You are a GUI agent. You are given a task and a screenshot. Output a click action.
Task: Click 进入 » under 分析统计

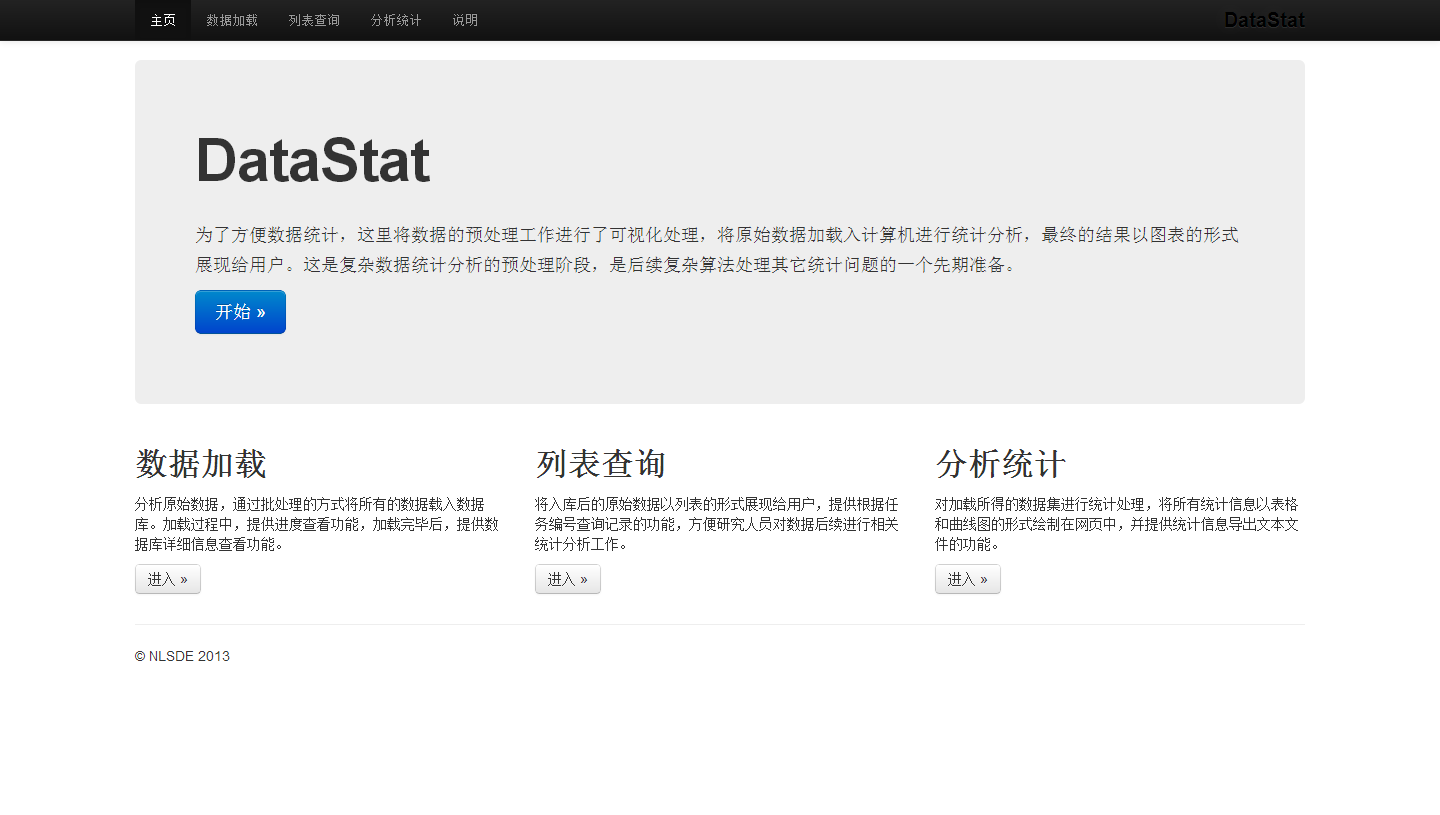968,579
